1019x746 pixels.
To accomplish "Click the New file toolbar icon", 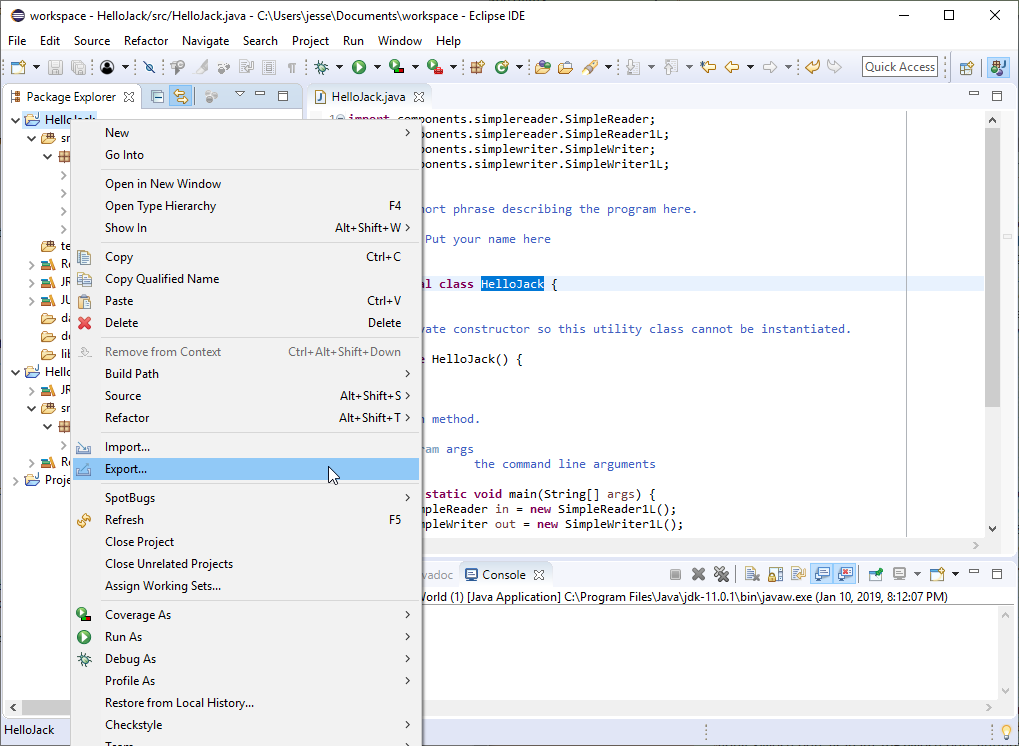I will click(x=18, y=67).
